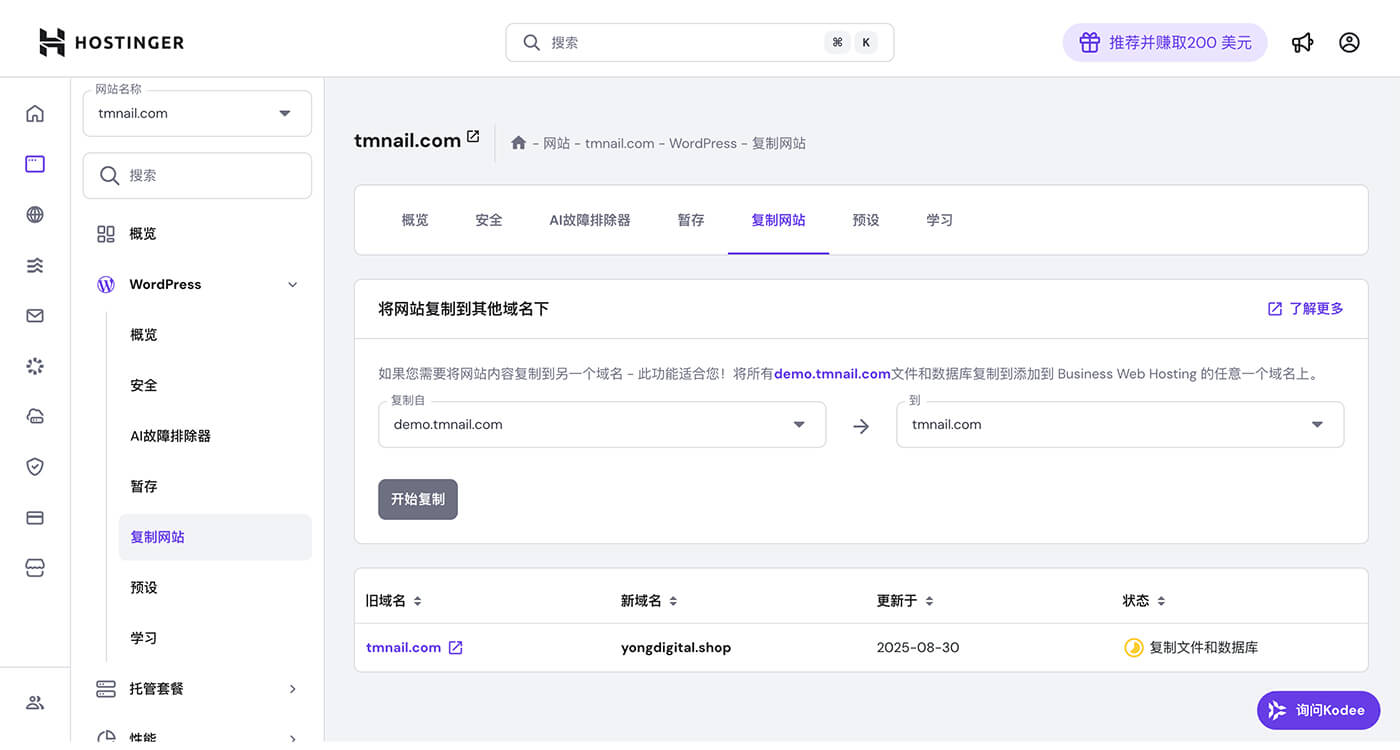The height and width of the screenshot is (750, 1400).
Task: Click external link icon beside tmnail.com heading
Action: [473, 136]
